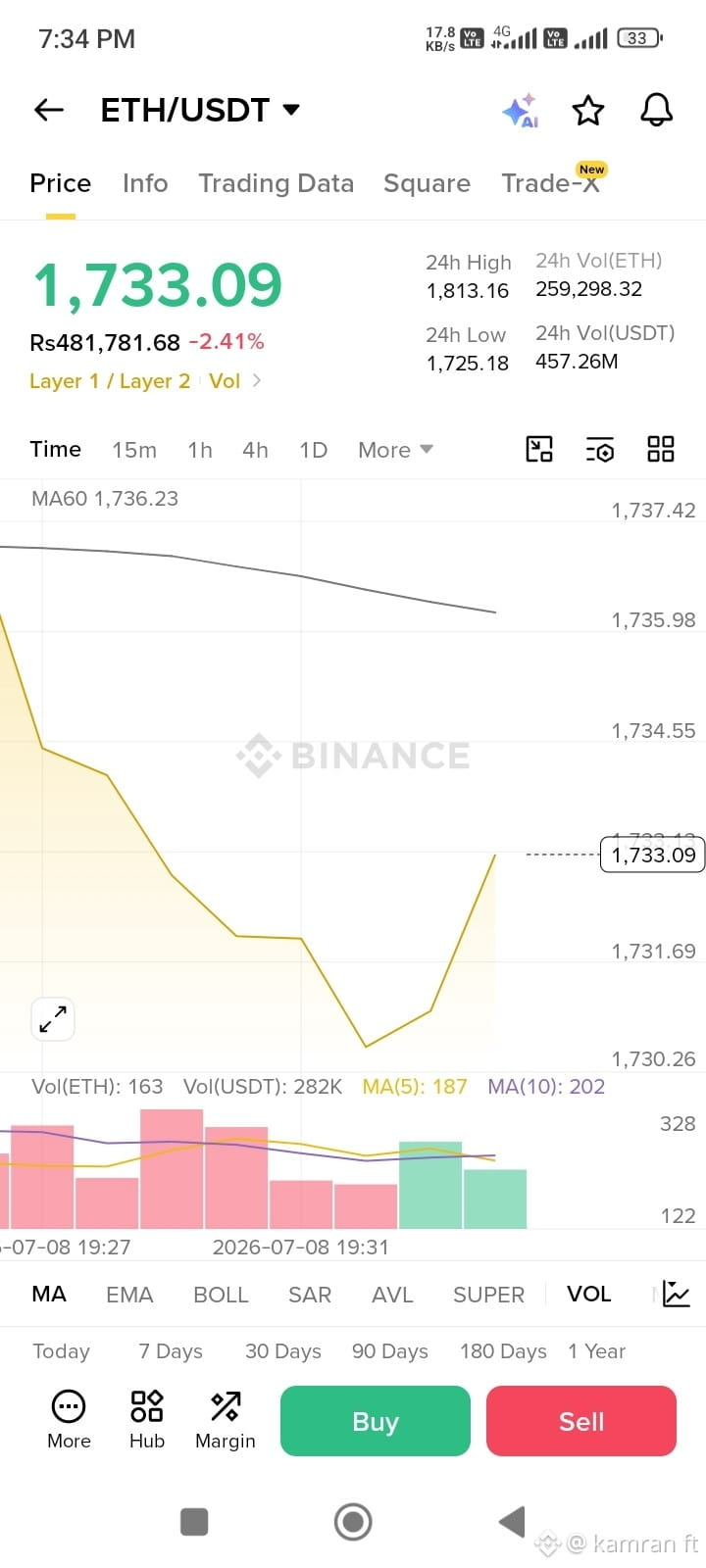Open indicator chart settings icon
This screenshot has width=706, height=1568.
(677, 1294)
